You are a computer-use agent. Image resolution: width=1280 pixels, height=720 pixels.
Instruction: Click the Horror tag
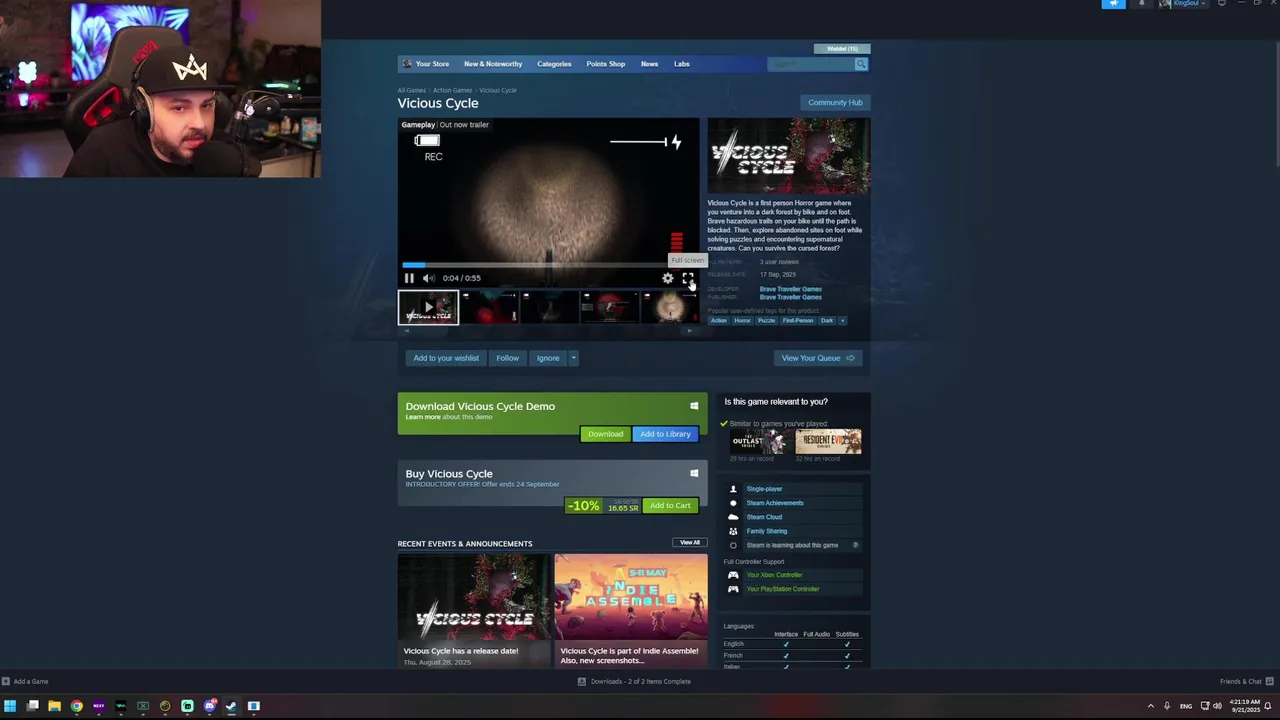742,321
